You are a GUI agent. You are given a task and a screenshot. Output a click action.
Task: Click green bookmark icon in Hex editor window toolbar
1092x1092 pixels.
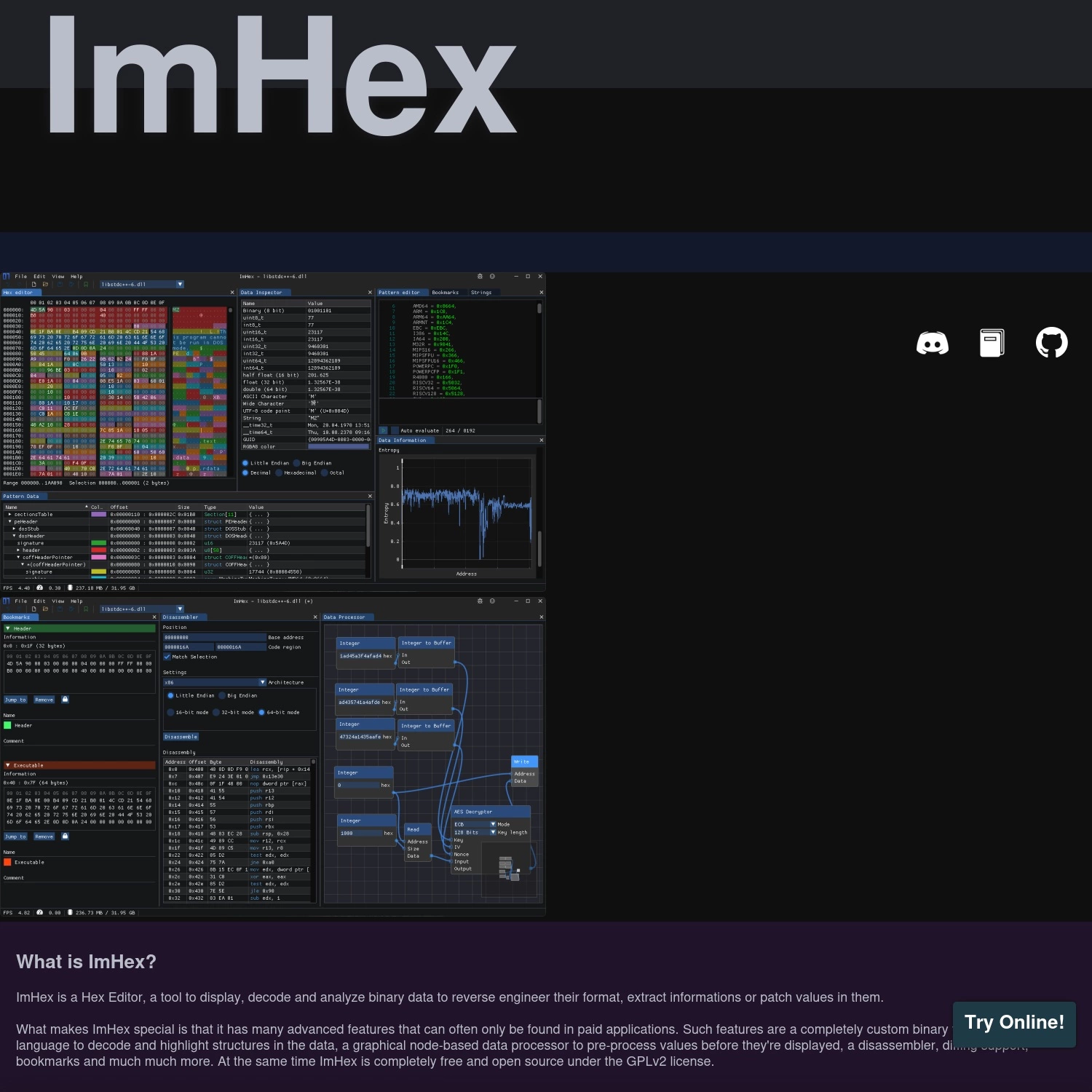click(86, 284)
